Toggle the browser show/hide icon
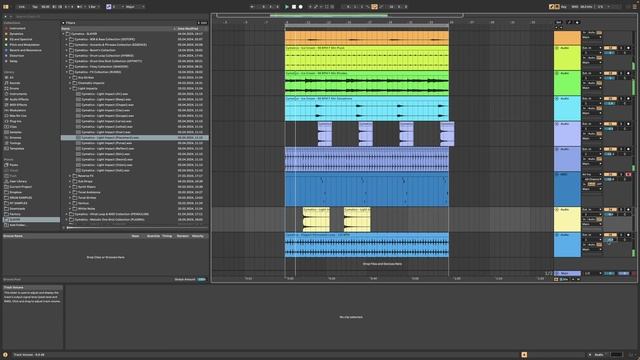The image size is (640, 360). pos(6,7)
